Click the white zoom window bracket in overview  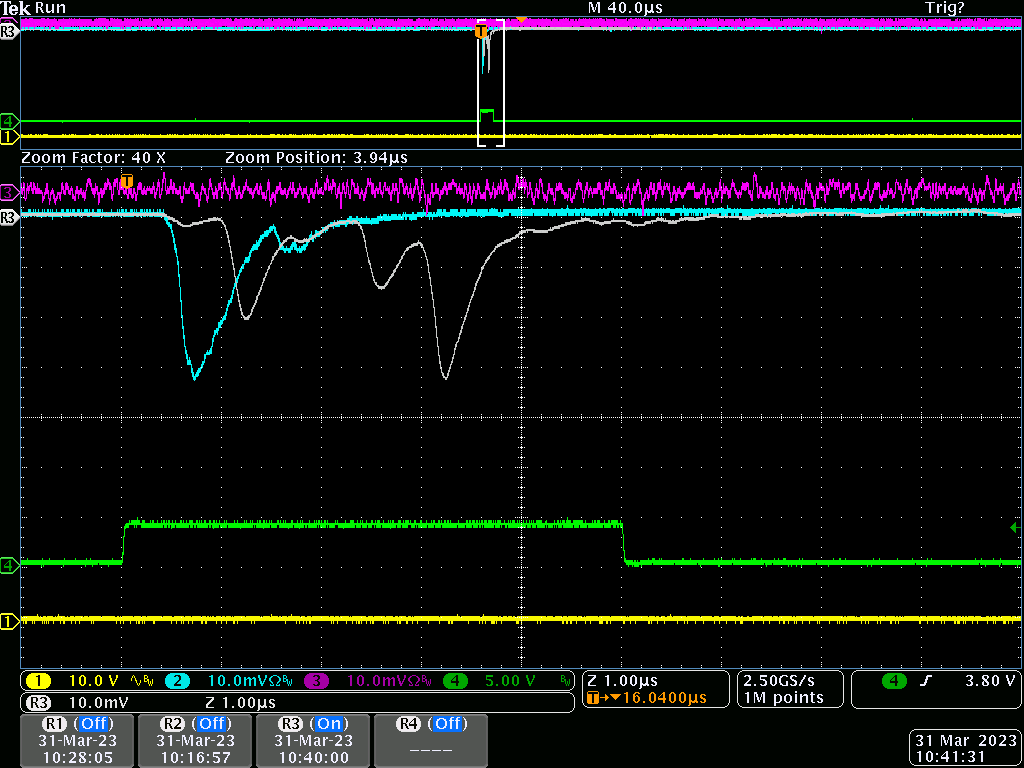click(x=491, y=84)
